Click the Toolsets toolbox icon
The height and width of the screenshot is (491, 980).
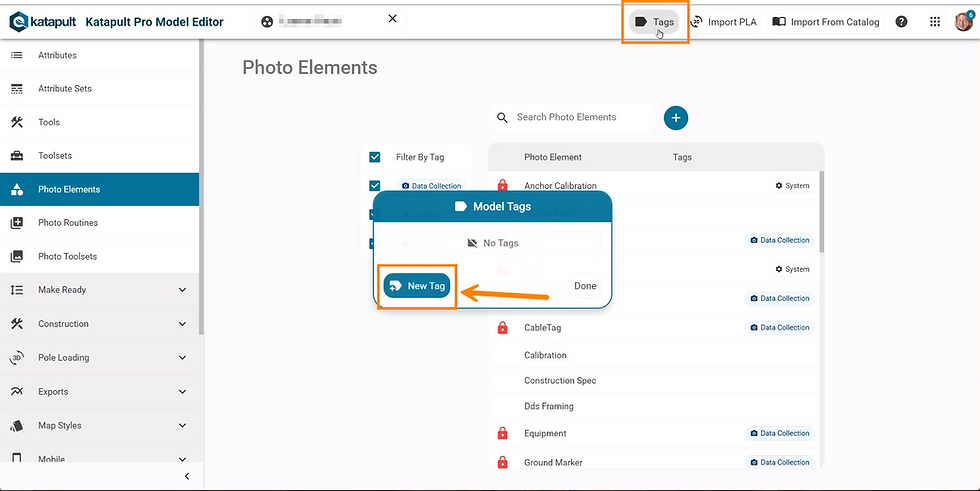click(17, 156)
